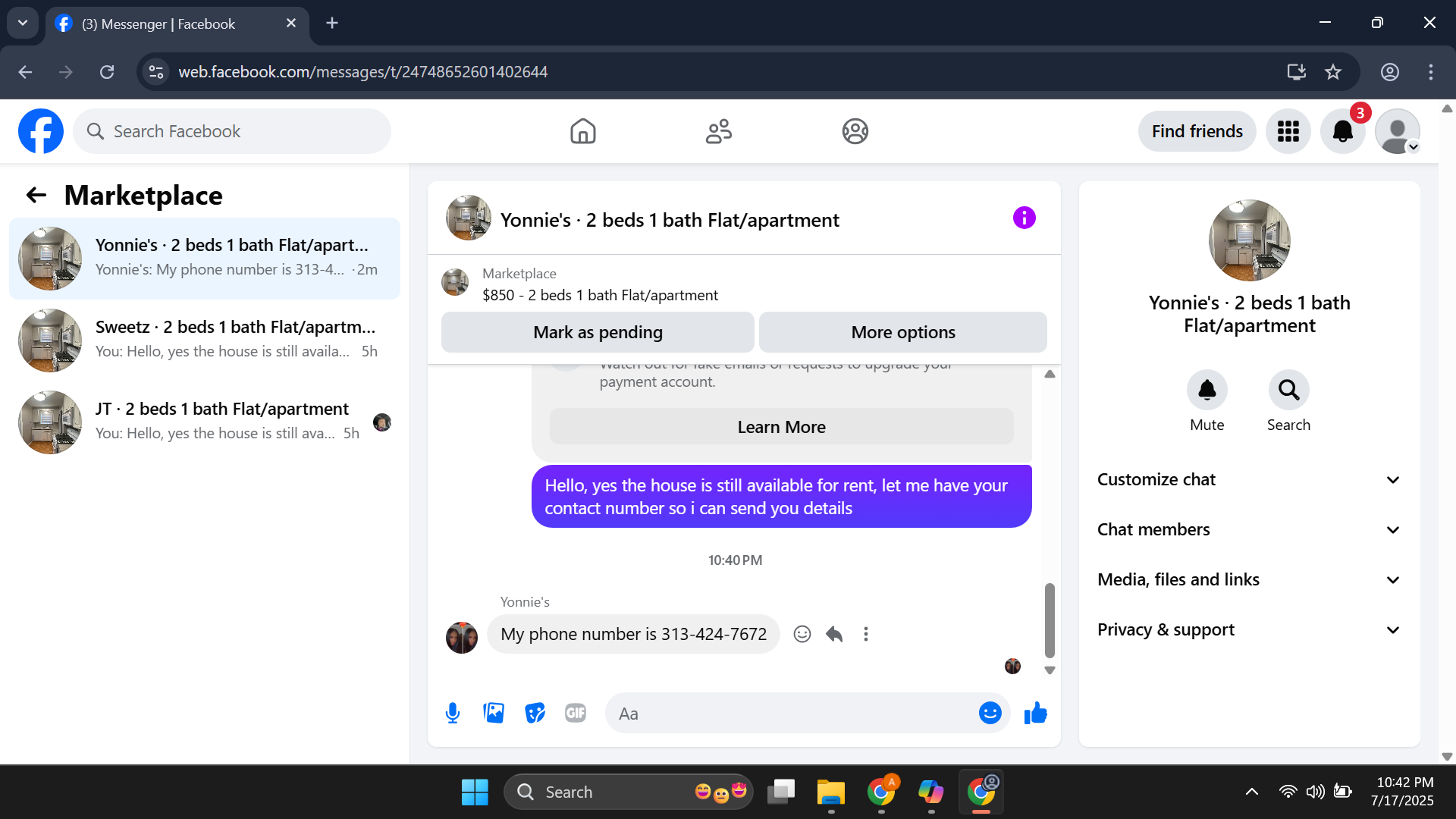Expand Media, files and links section
This screenshot has width=1456, height=819.
1250,580
